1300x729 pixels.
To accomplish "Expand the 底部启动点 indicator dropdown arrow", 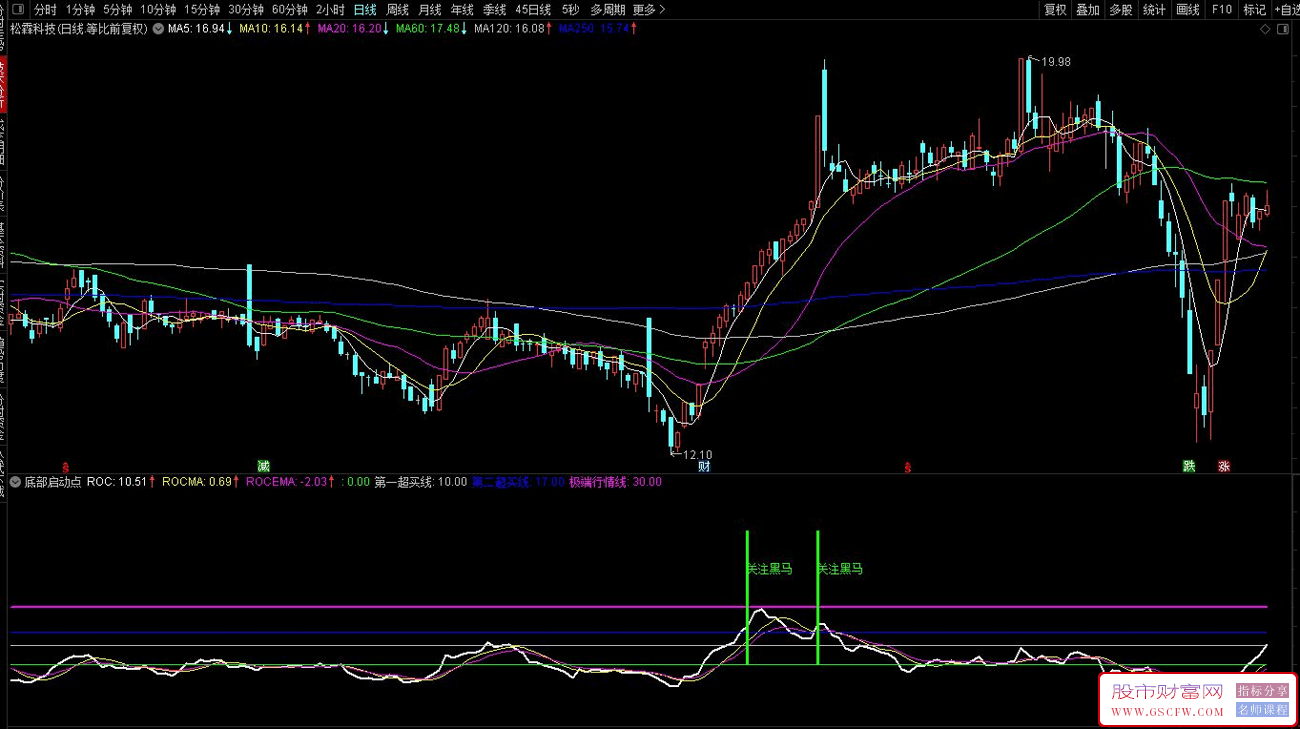I will click(x=16, y=482).
